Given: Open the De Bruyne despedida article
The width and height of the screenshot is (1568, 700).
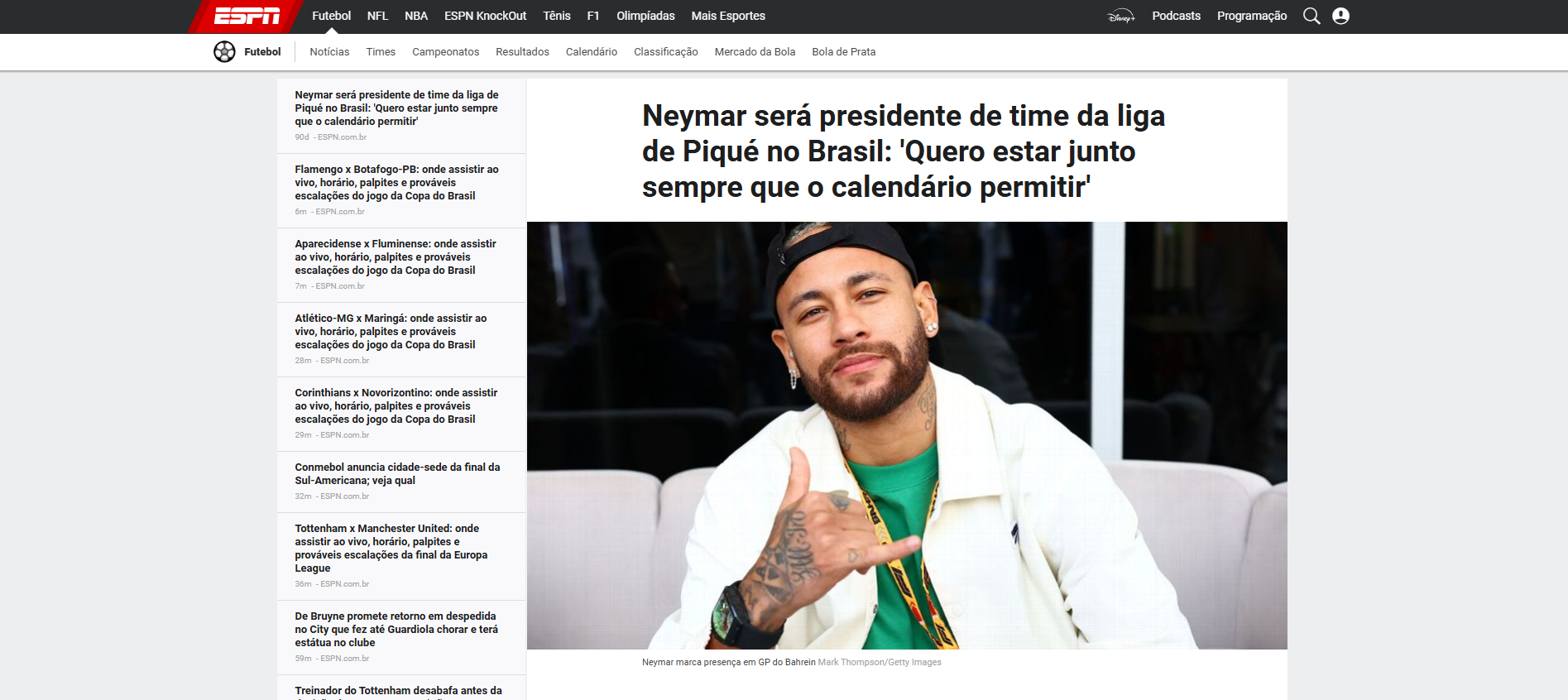Looking at the screenshot, I should pos(397,630).
